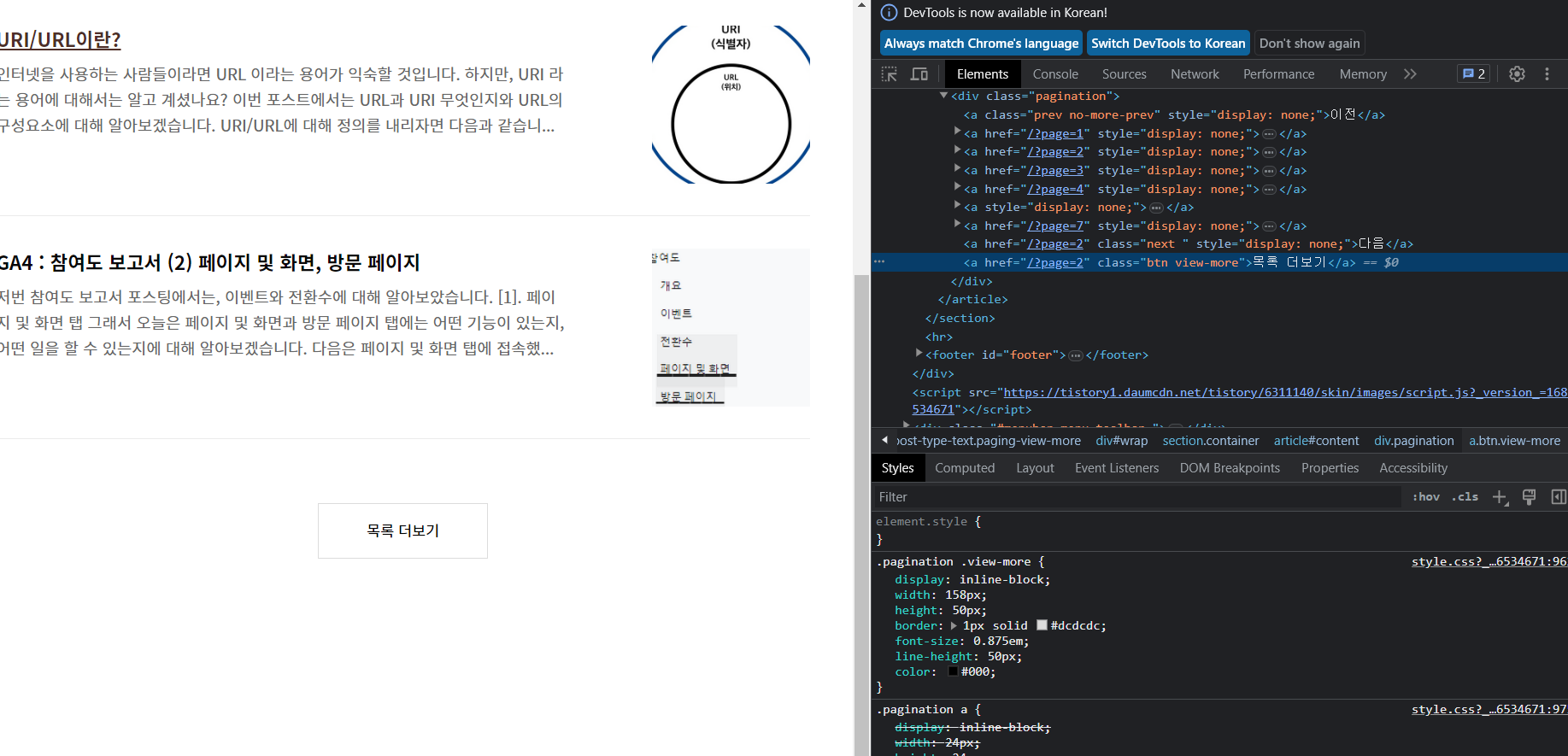The image size is (1568, 756).
Task: Open style.css link for .pagination a rule
Action: click(x=1489, y=709)
